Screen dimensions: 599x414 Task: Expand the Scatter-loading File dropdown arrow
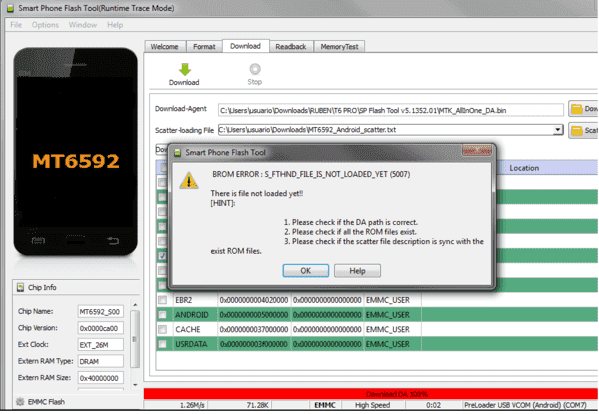(558, 130)
